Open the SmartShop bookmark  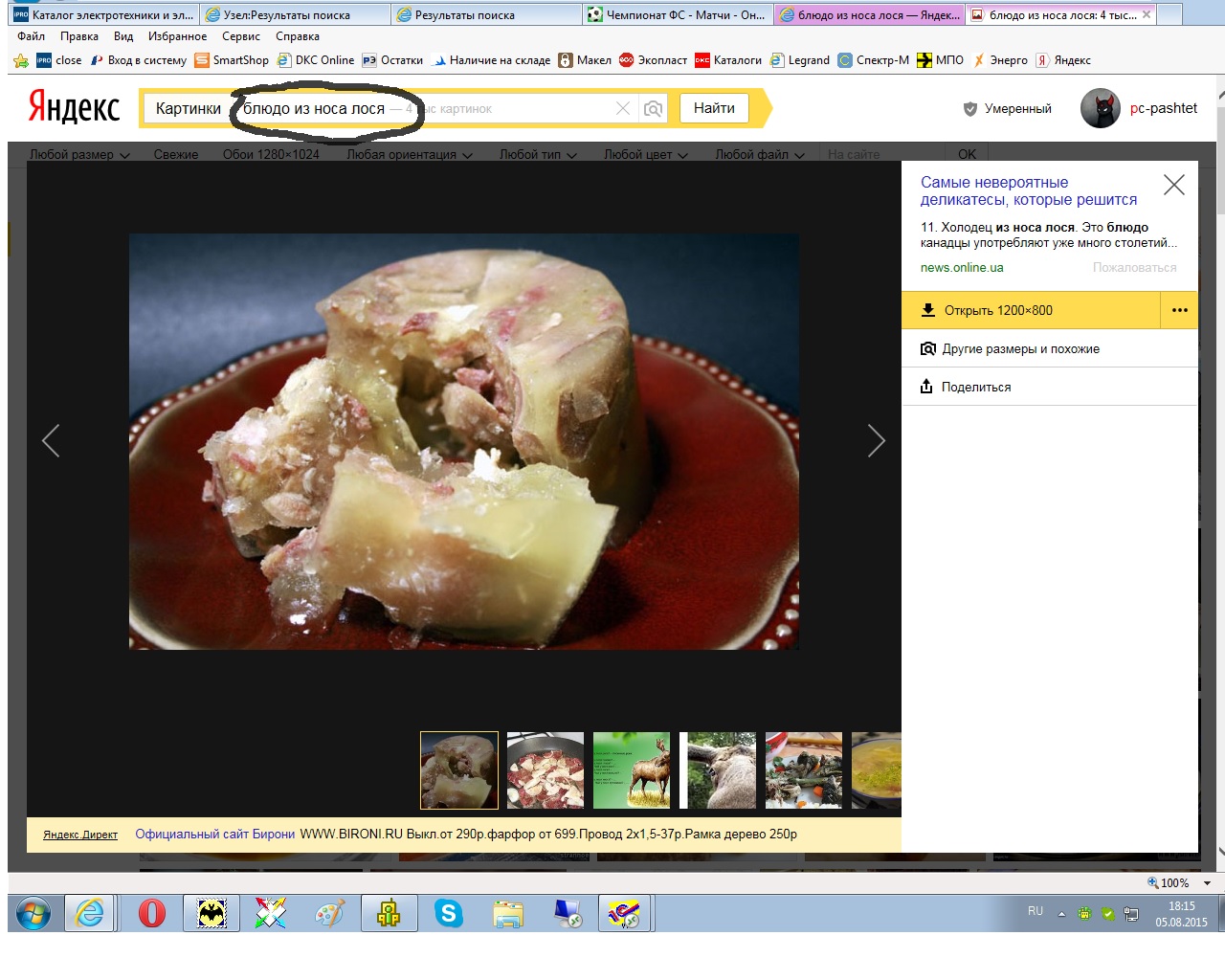(232, 60)
